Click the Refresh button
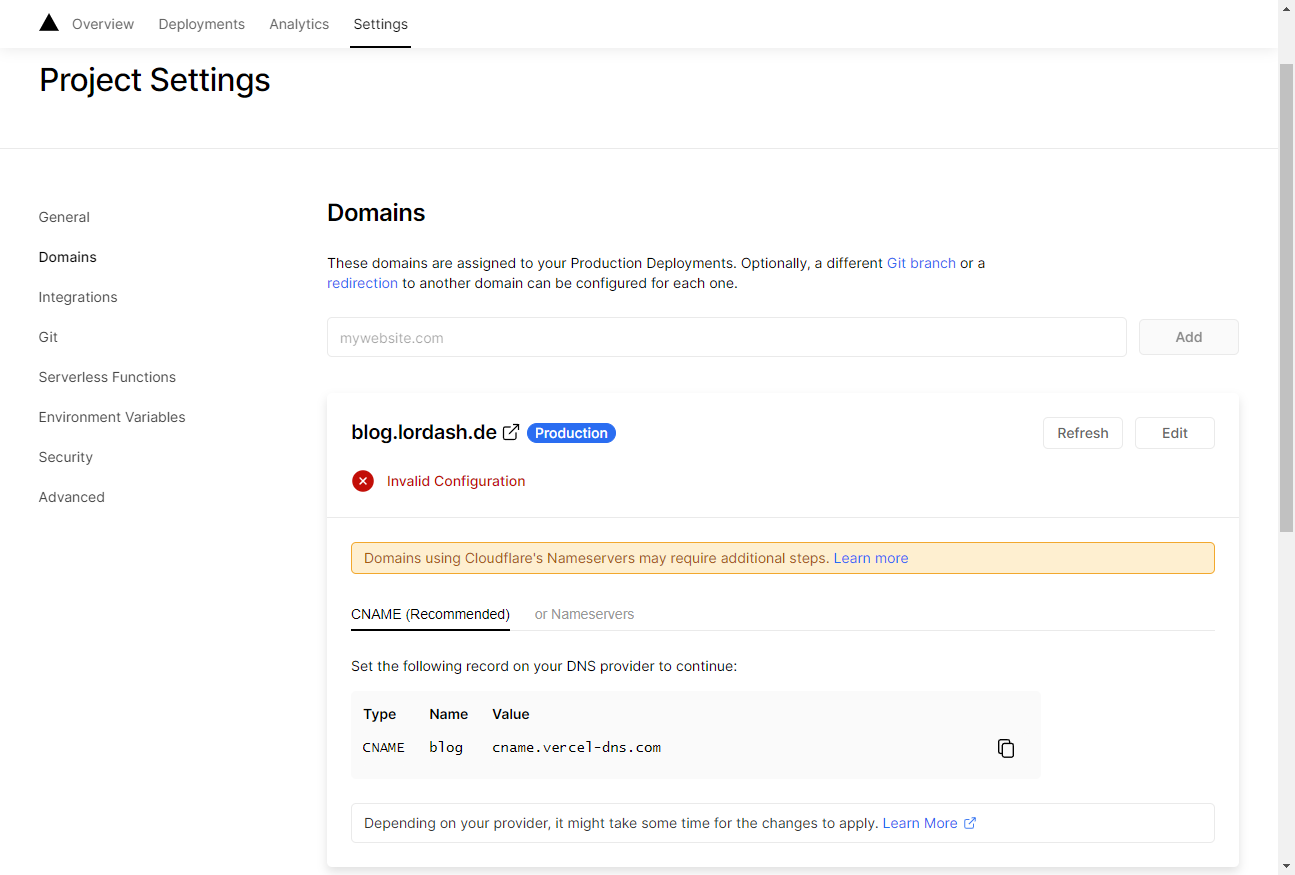The image size is (1295, 875). click(1083, 433)
